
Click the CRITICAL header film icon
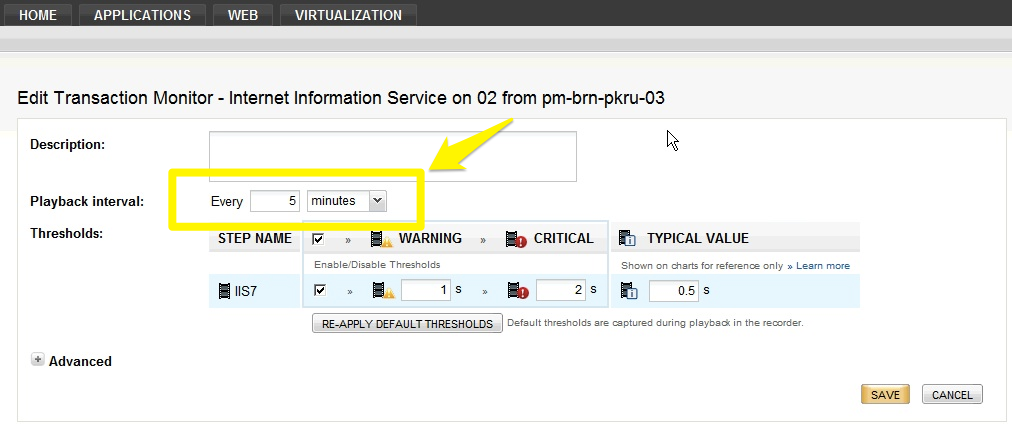[x=516, y=239]
